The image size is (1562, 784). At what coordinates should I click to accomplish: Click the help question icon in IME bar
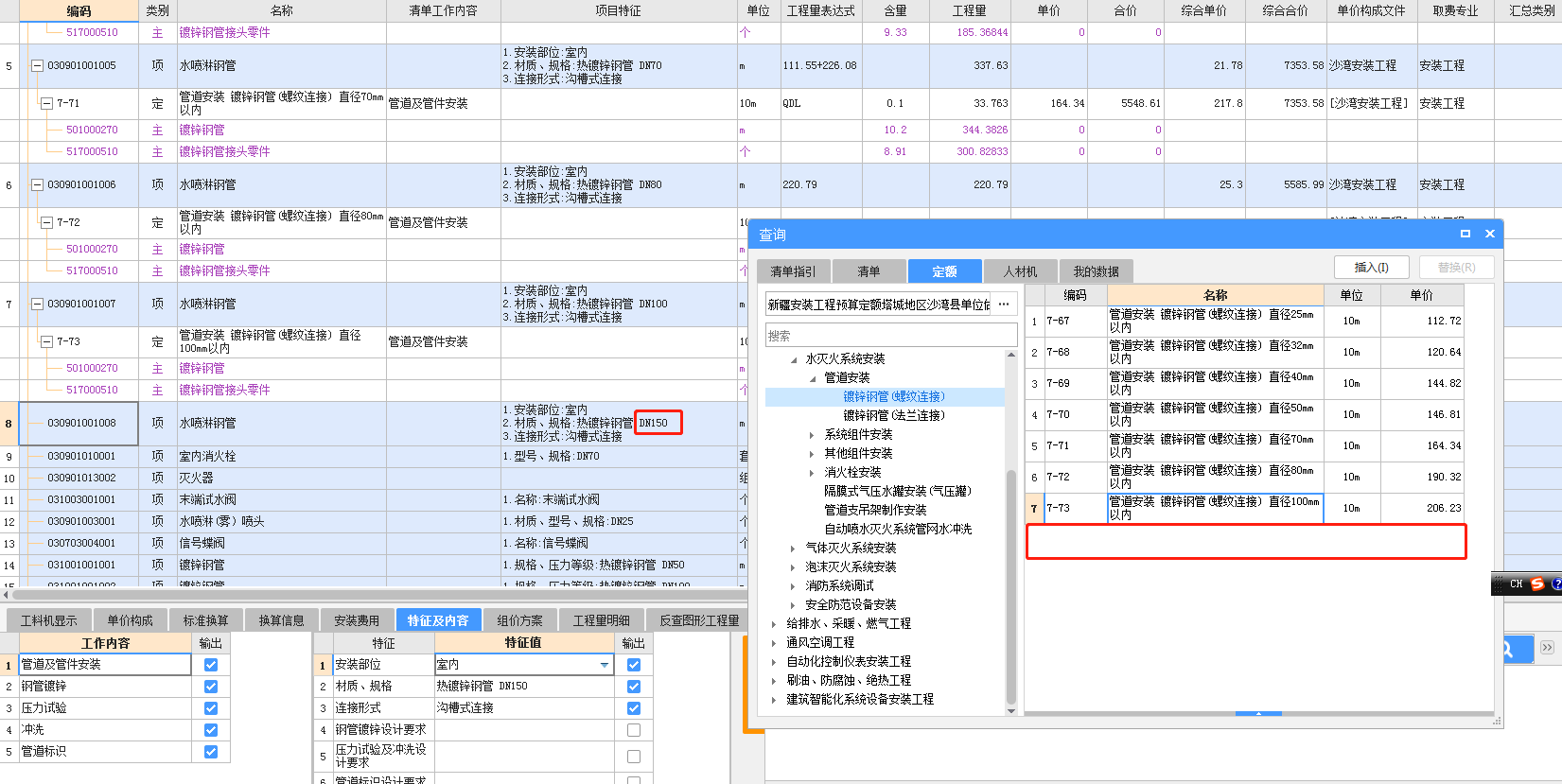tap(1556, 584)
